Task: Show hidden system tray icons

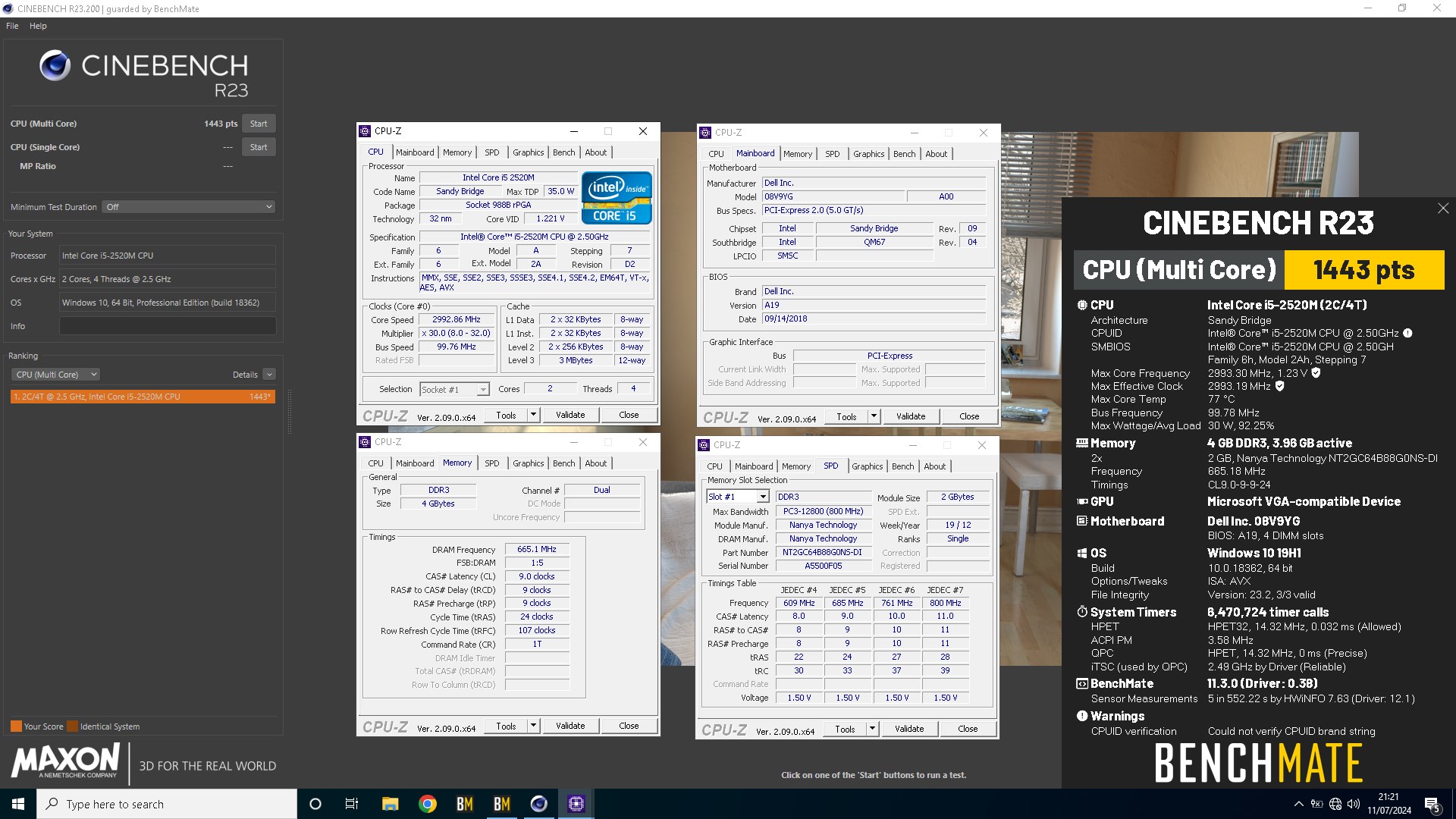Action: pyautogui.click(x=1299, y=804)
